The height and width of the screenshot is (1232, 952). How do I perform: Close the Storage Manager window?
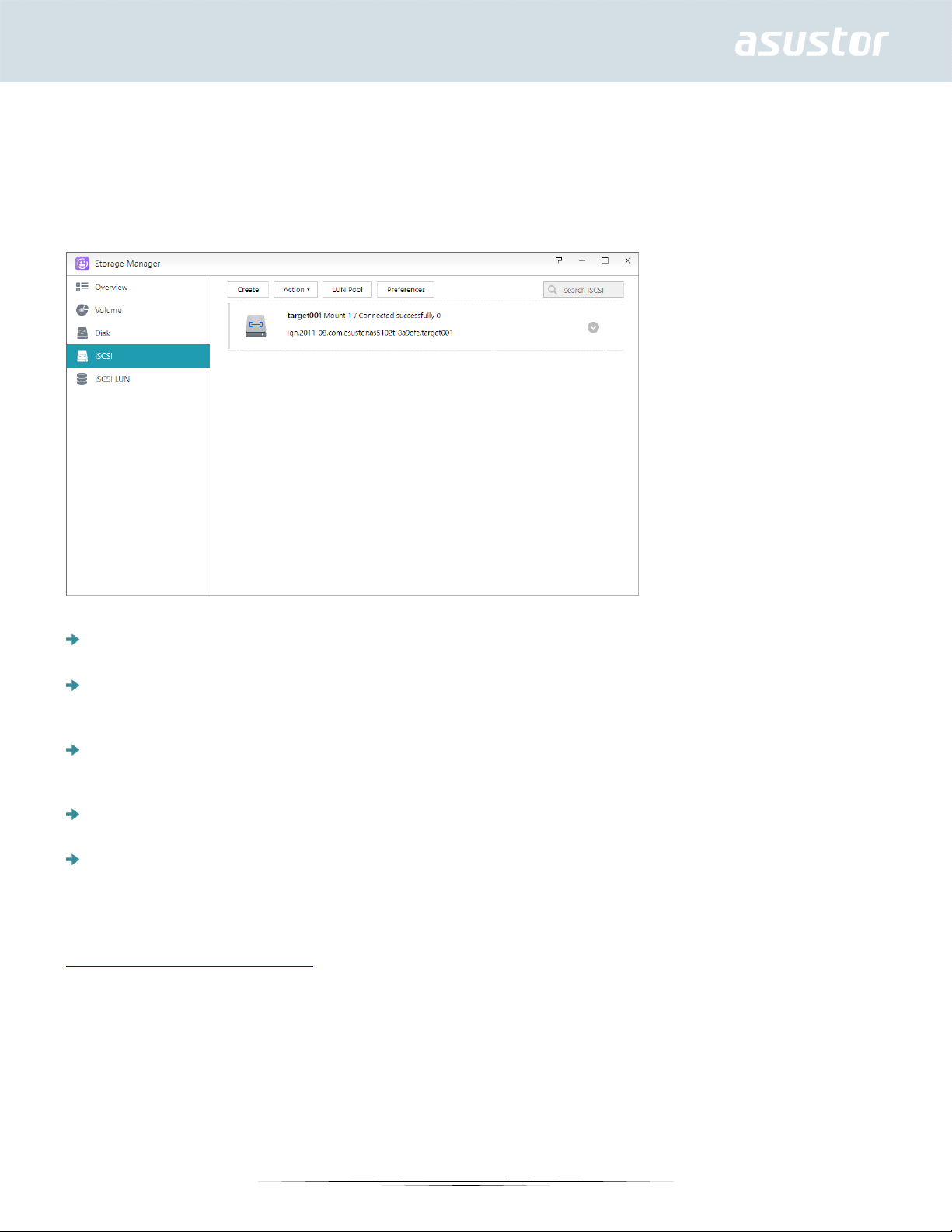point(628,260)
